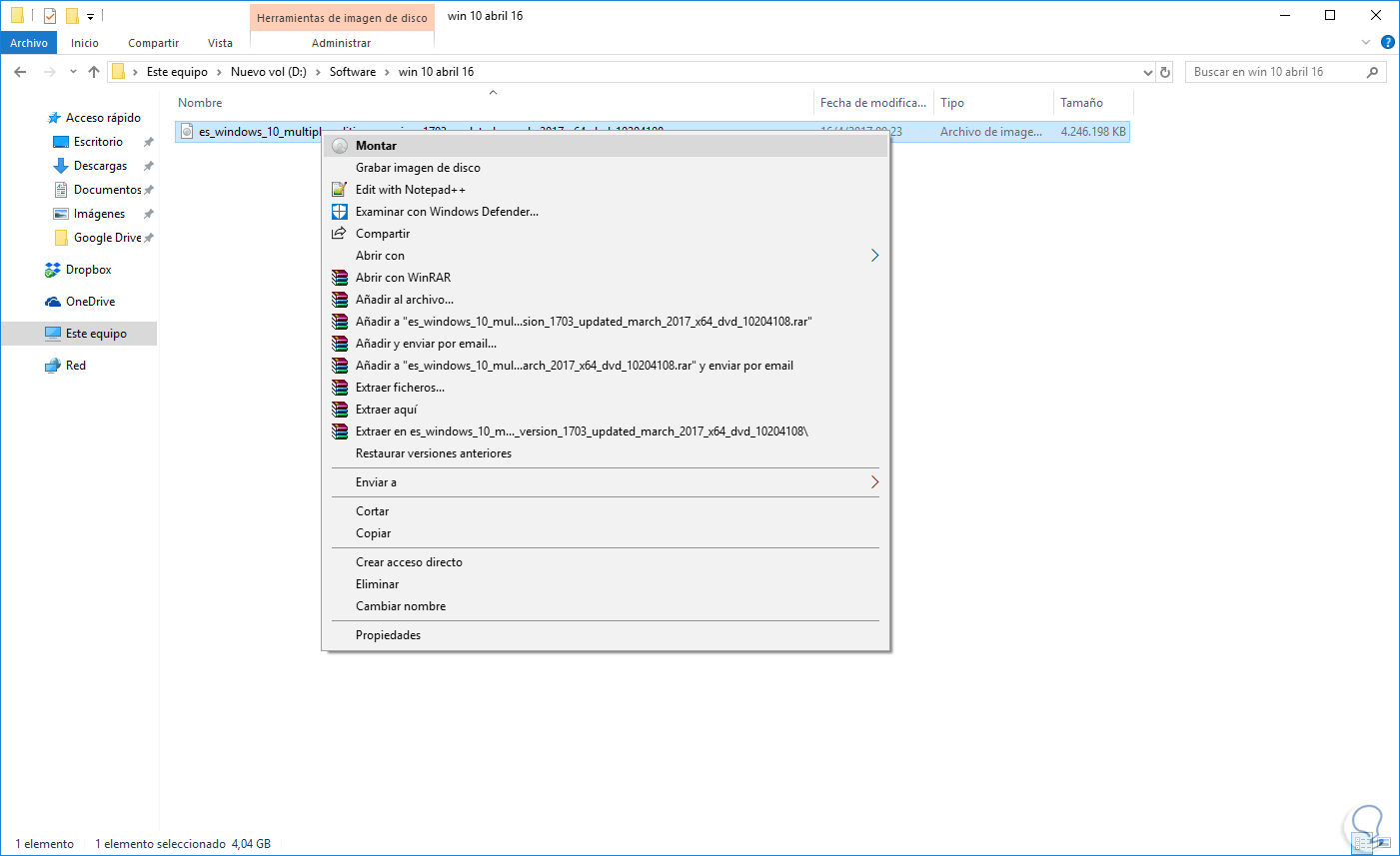The width and height of the screenshot is (1400, 856).
Task: Open the address bar history dropdown
Action: coord(1148,72)
